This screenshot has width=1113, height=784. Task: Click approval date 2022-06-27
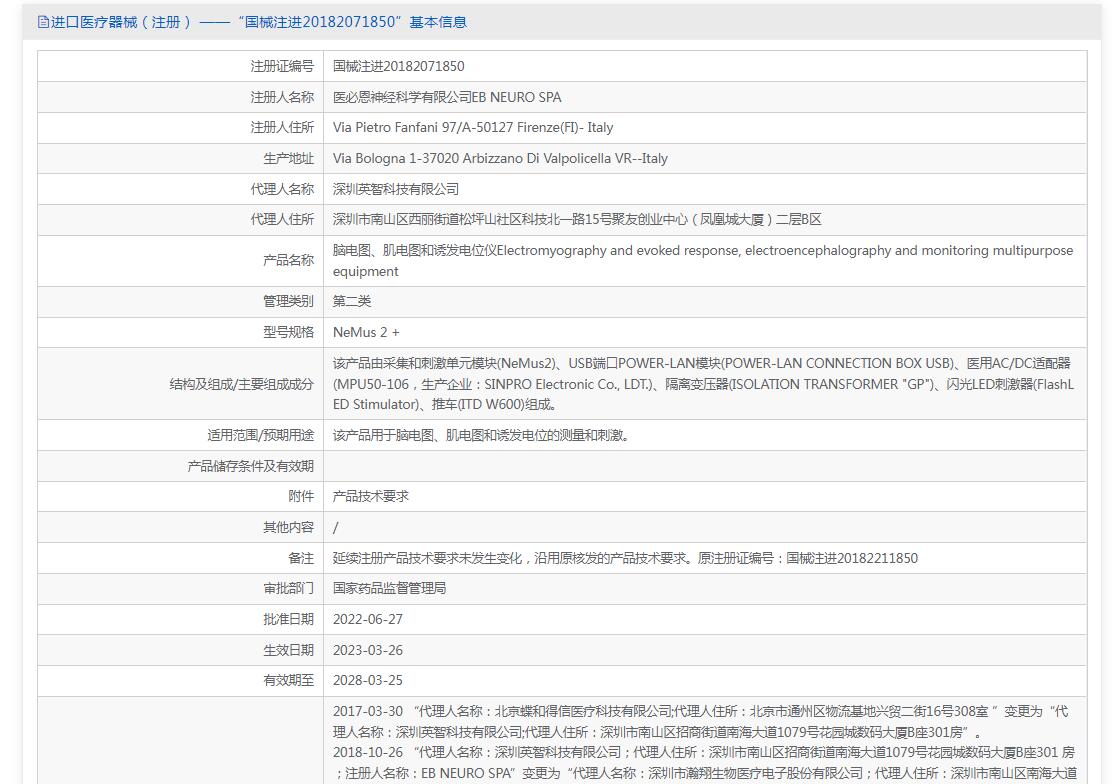coord(368,619)
